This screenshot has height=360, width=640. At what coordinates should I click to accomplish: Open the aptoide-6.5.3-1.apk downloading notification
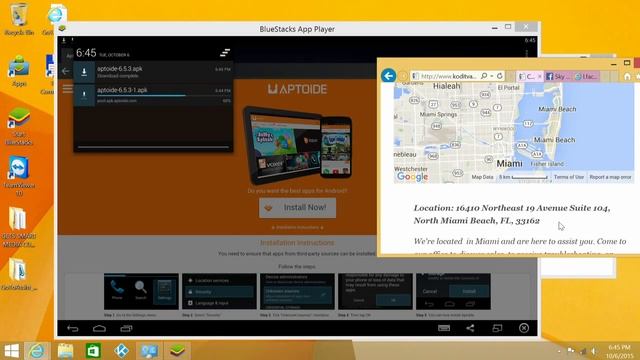153,95
